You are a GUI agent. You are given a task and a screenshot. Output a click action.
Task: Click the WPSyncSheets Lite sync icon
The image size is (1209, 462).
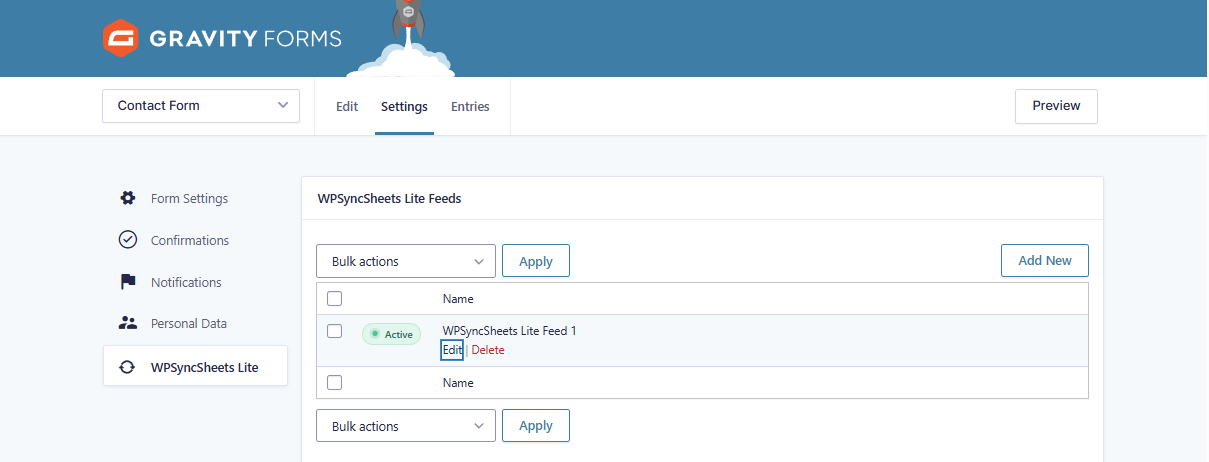(x=128, y=367)
